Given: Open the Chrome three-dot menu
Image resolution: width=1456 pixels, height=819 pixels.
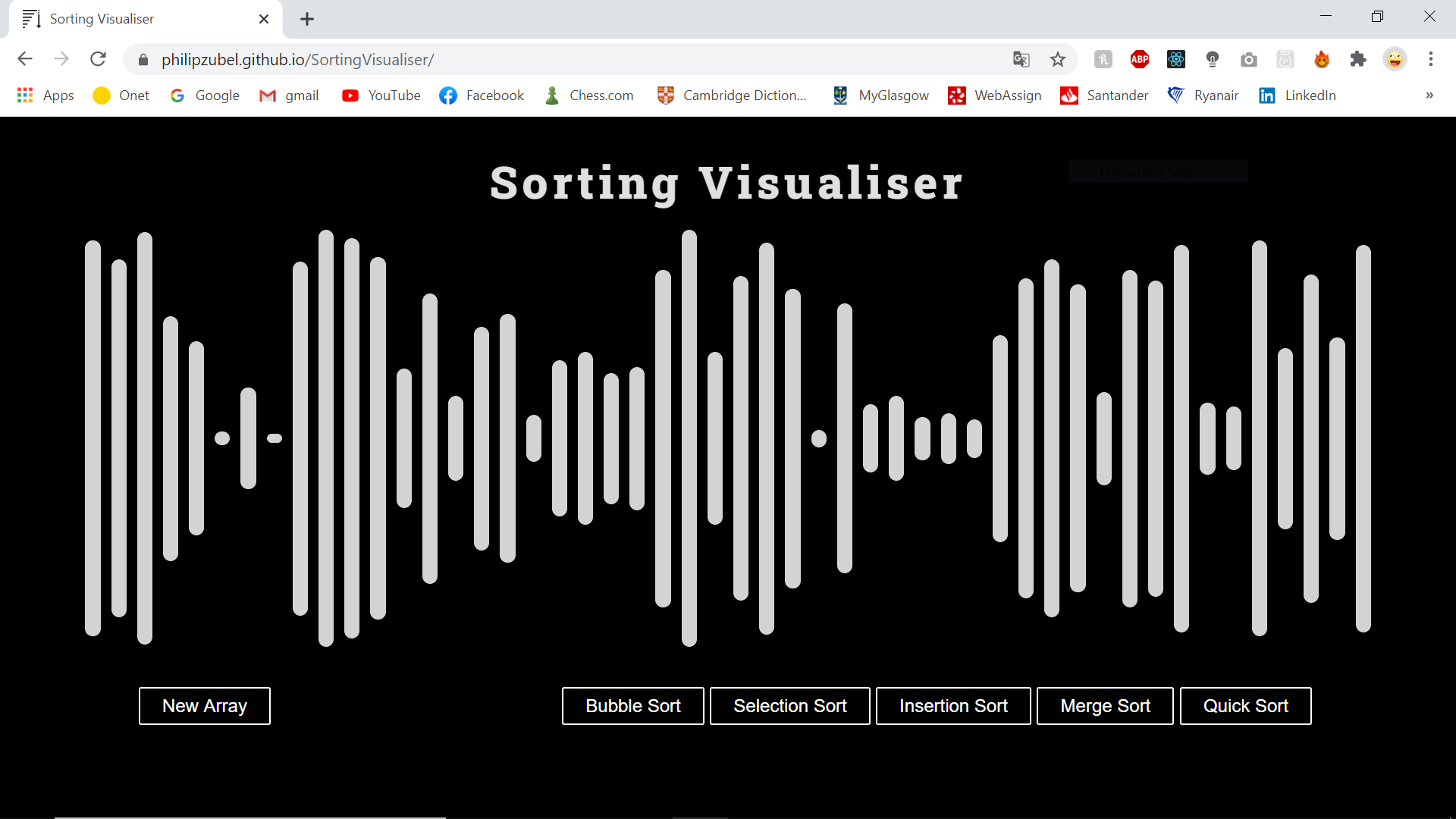Looking at the screenshot, I should [x=1432, y=59].
